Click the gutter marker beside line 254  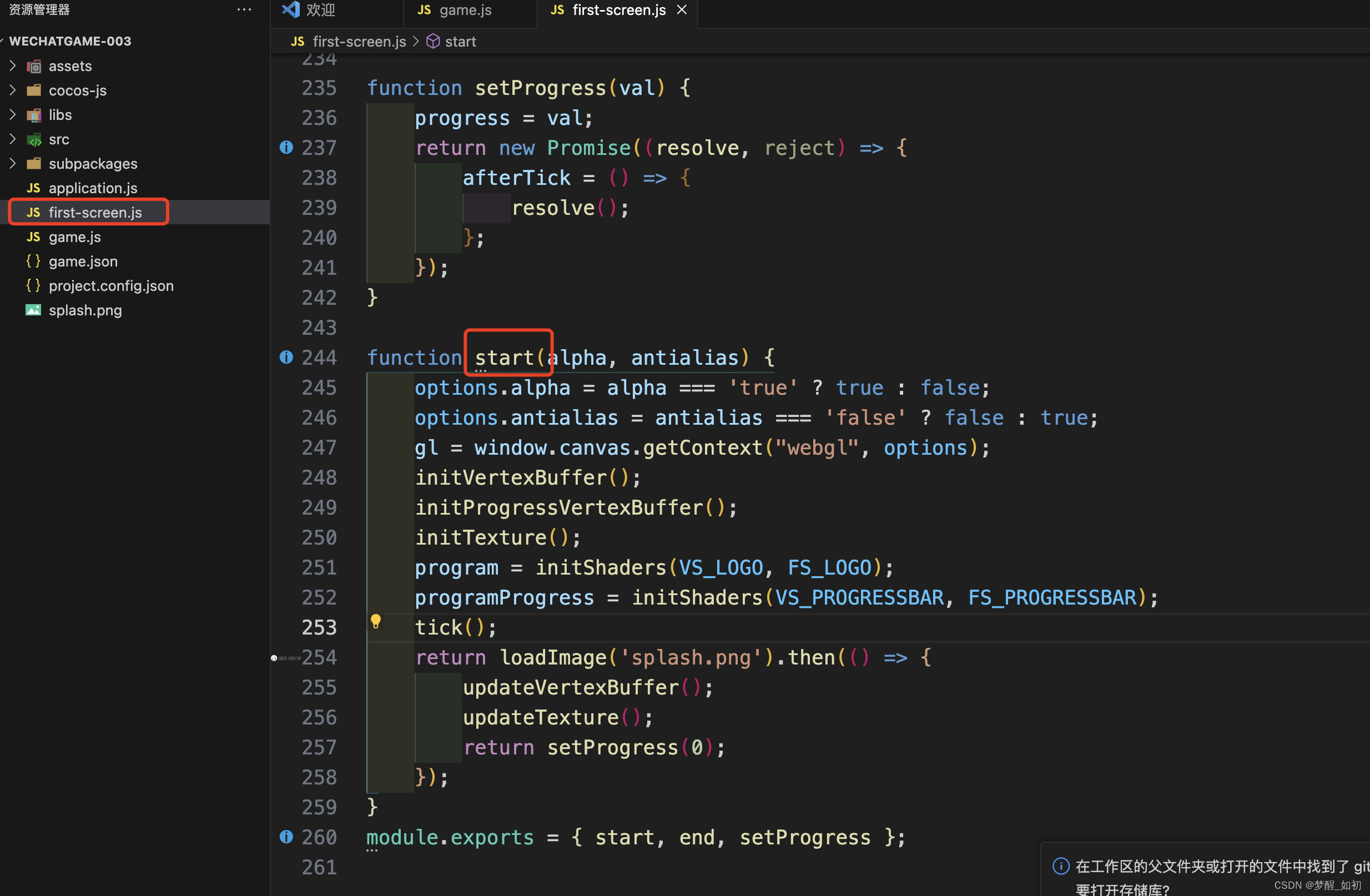pos(285,658)
